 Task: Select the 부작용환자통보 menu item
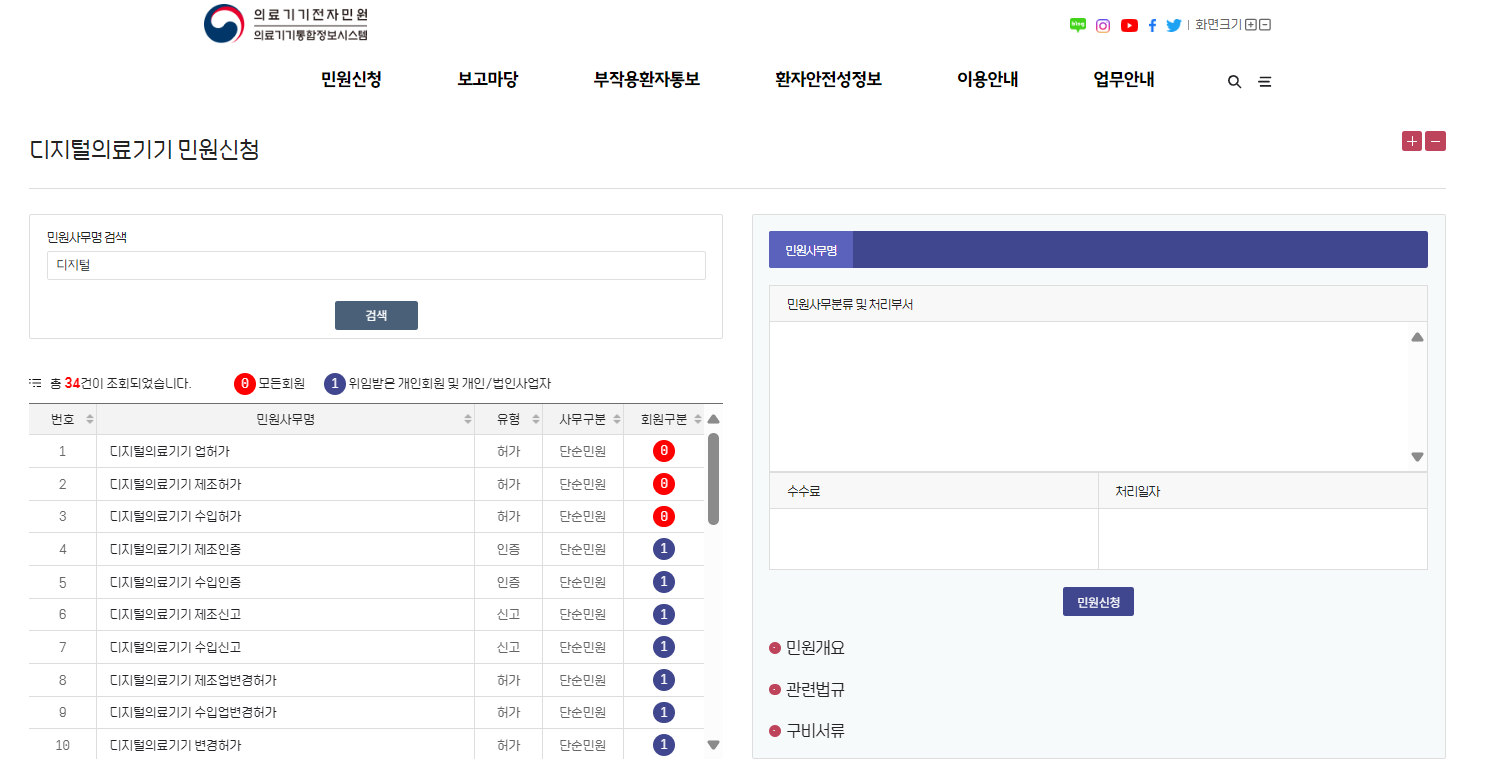point(648,79)
